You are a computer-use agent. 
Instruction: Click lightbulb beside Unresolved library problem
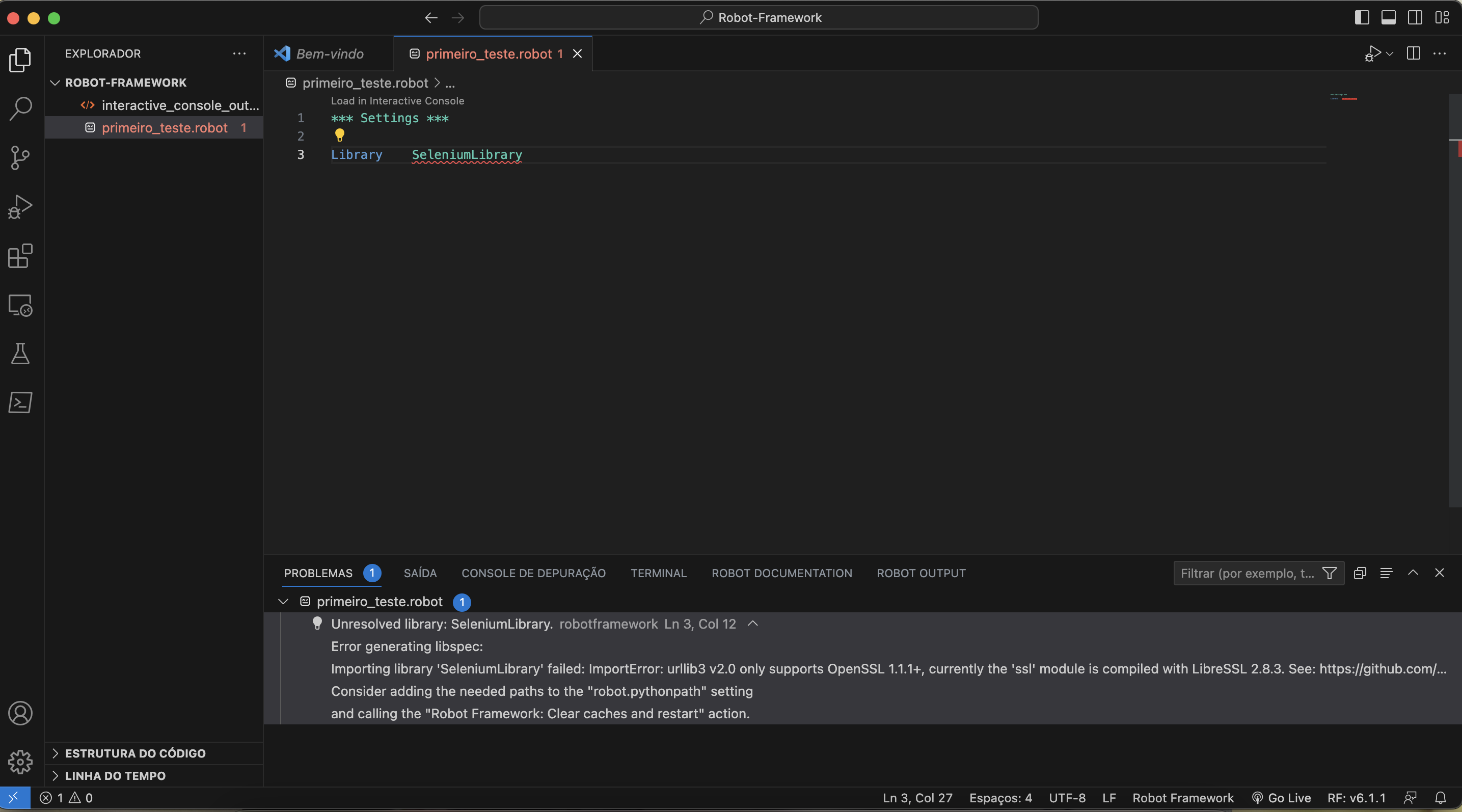317,624
